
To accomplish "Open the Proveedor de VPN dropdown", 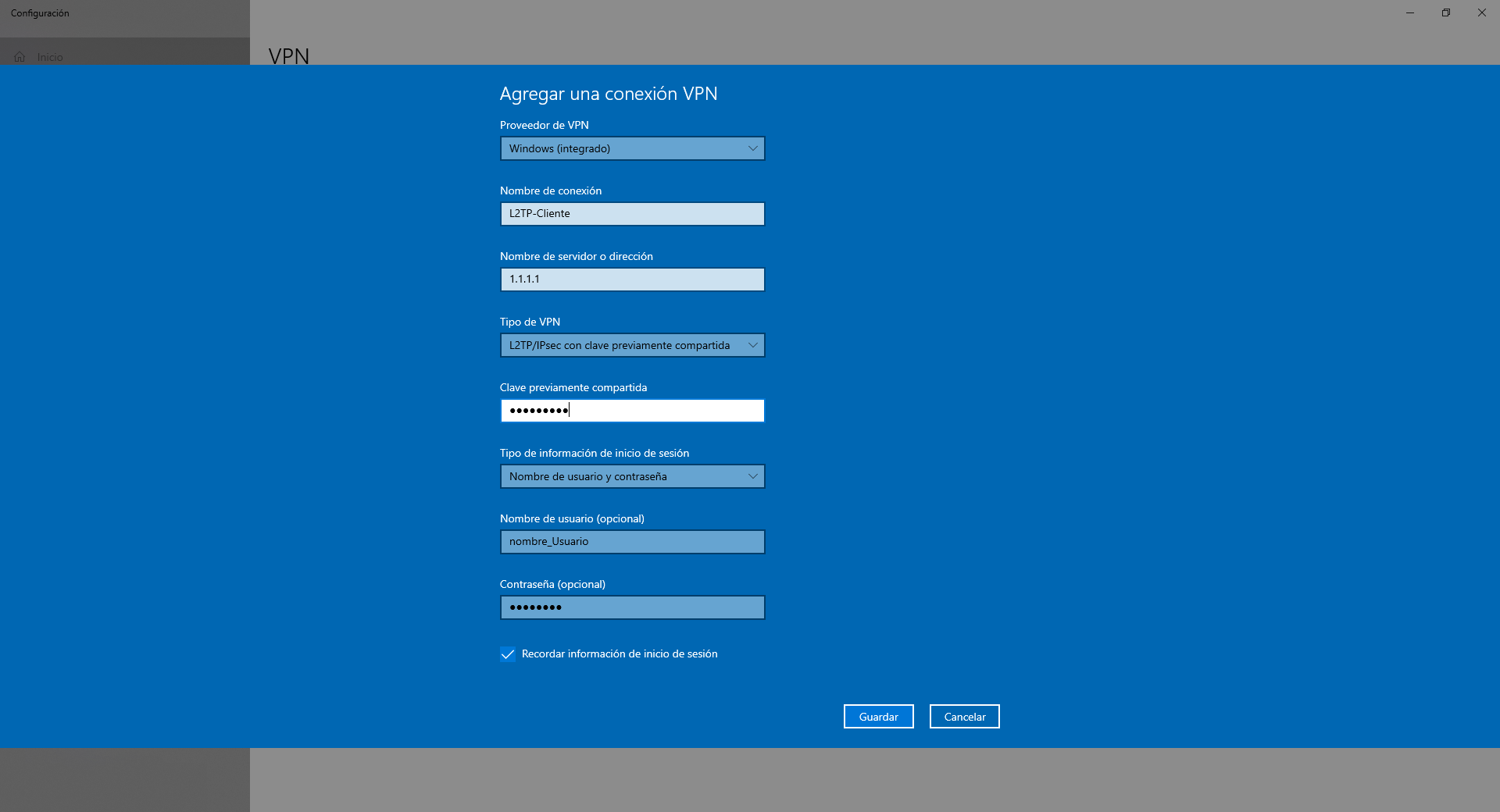I will (x=632, y=148).
